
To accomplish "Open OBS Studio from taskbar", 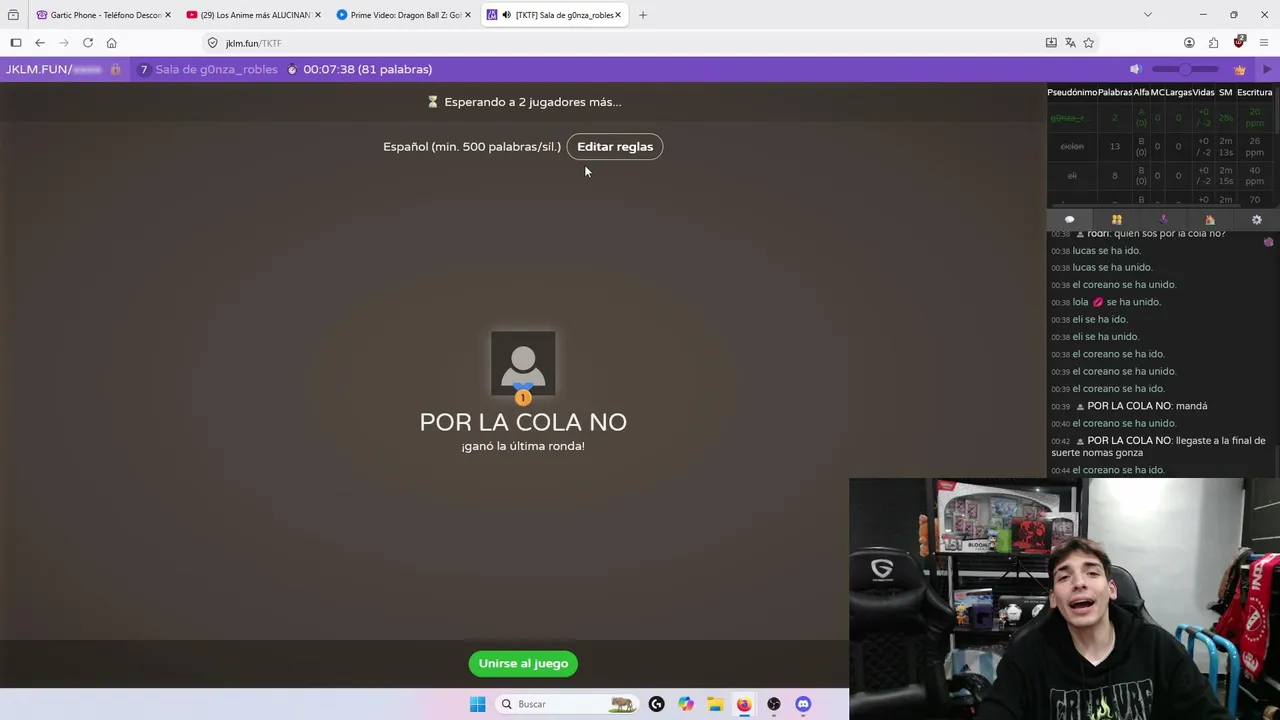I will pyautogui.click(x=773, y=704).
